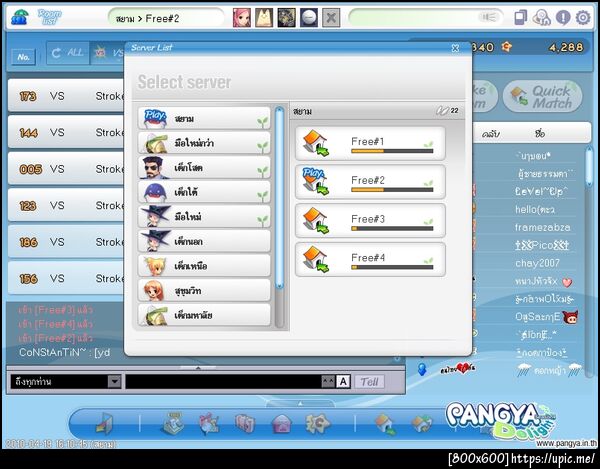The width and height of the screenshot is (600, 469).
Task: Open room 005 VS Stroke
Action: pyautogui.click(x=66, y=169)
